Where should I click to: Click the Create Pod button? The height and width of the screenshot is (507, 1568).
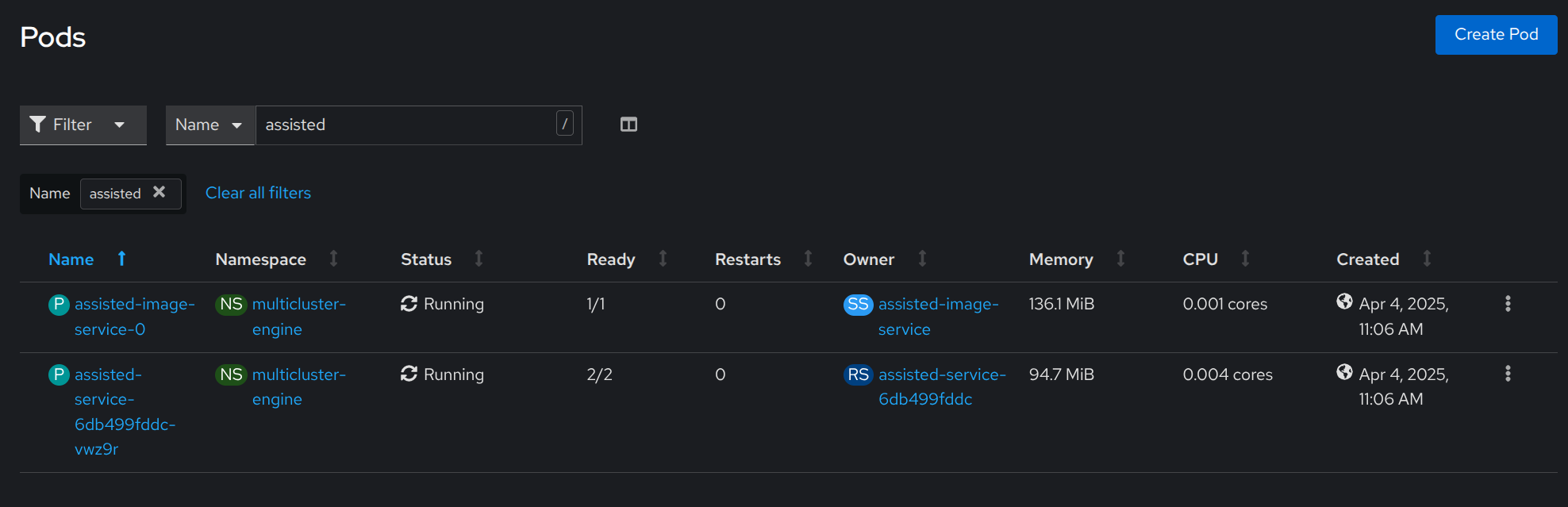point(1496,35)
